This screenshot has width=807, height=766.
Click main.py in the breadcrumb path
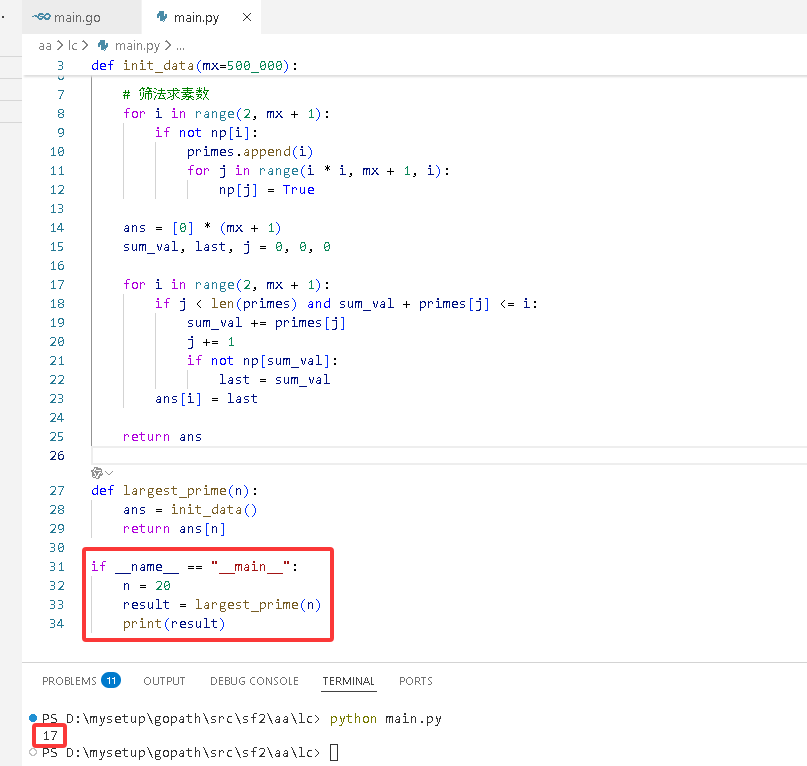click(x=137, y=46)
